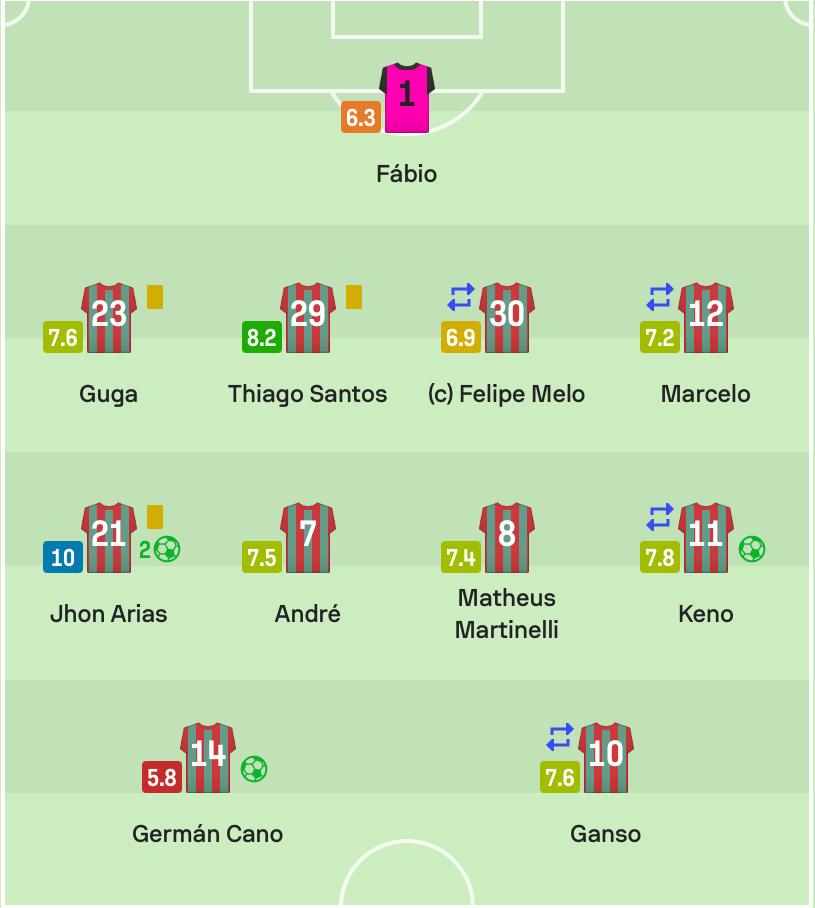Click Fábio's pink goalkeeper jersey
Viewport: 815px width, 908px height.
(407, 98)
